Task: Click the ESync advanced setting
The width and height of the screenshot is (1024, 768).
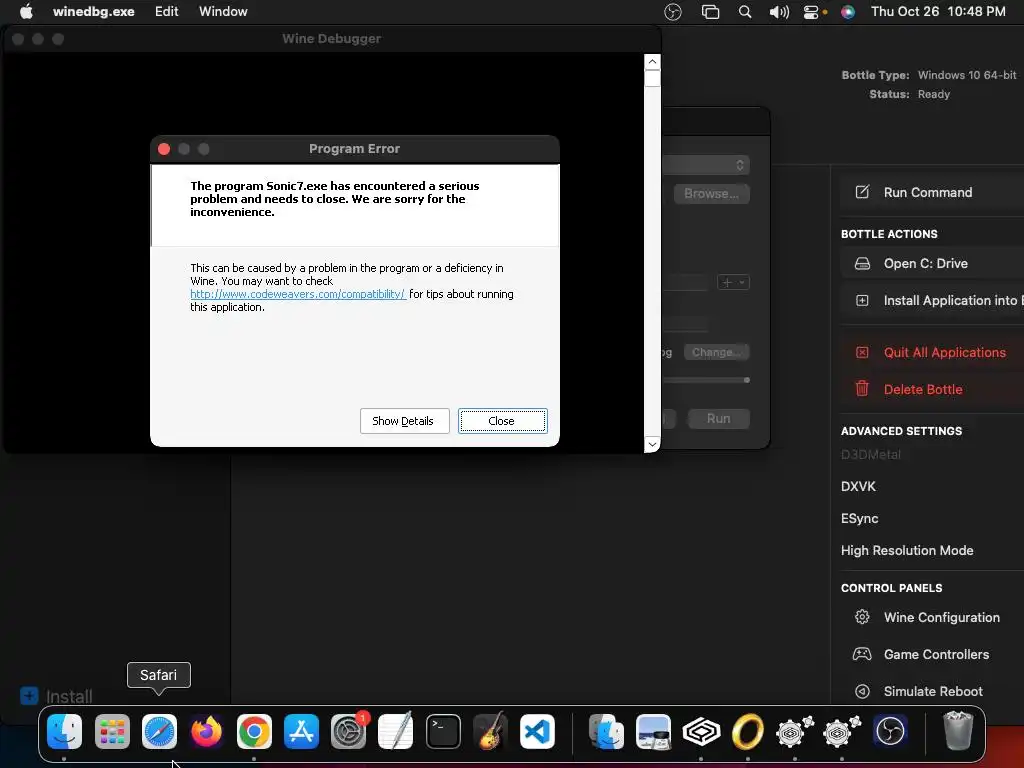Action: [x=859, y=519]
